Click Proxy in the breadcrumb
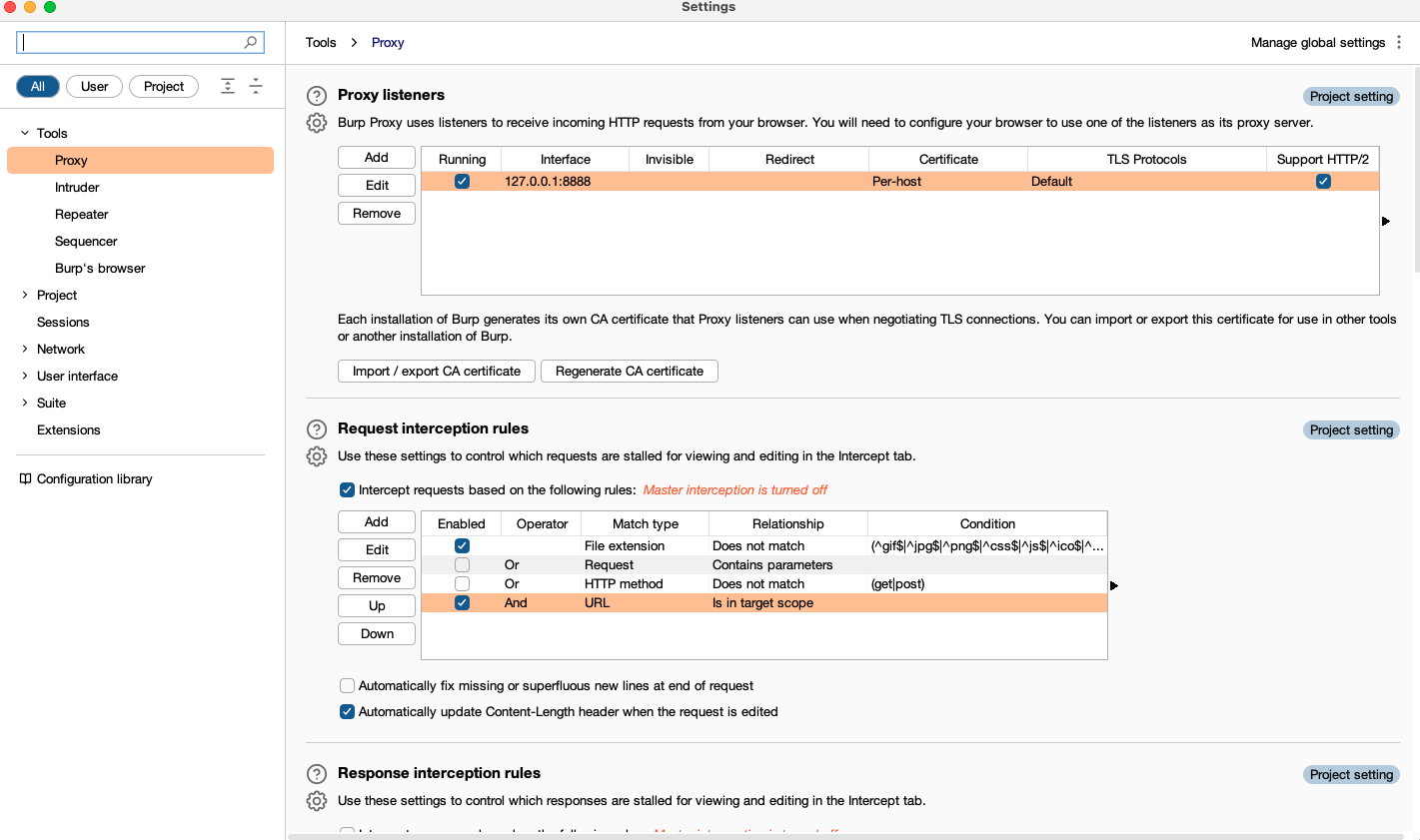This screenshot has width=1420, height=840. [388, 42]
